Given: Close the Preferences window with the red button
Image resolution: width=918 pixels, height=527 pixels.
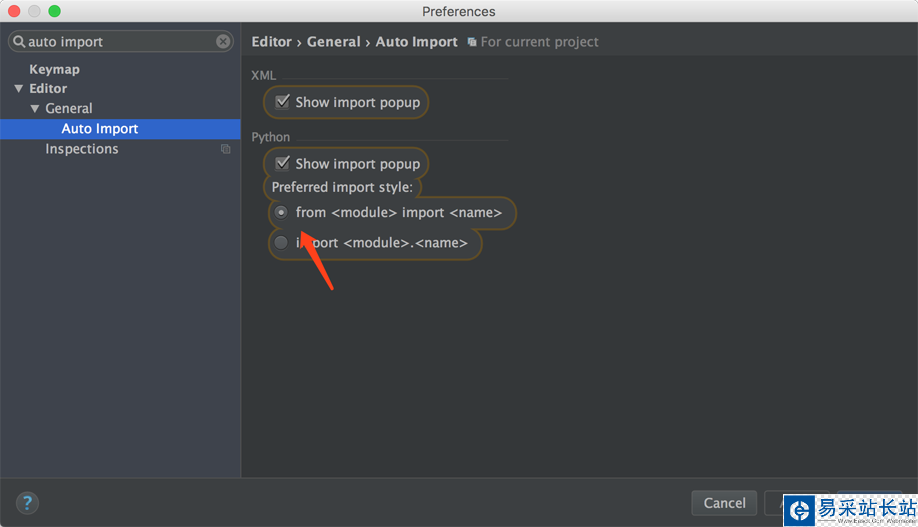Looking at the screenshot, I should (15, 11).
